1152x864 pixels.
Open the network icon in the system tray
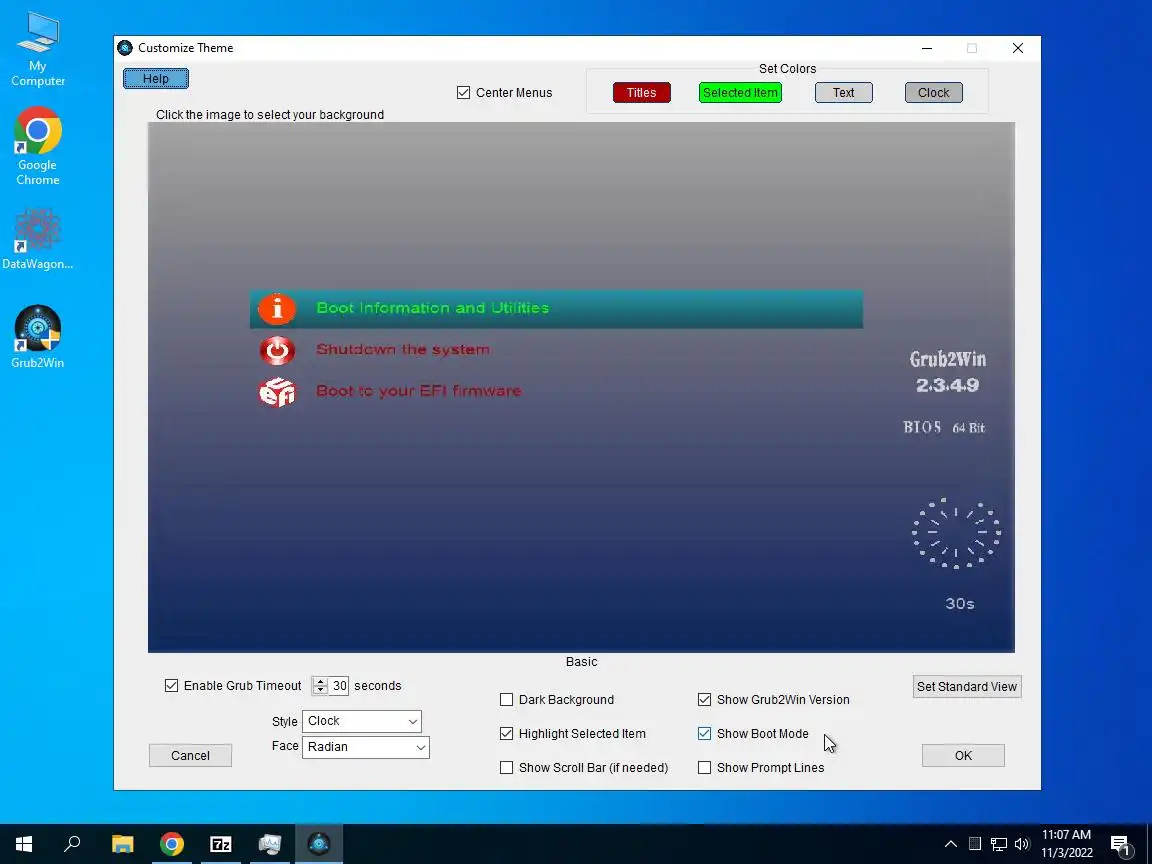(x=998, y=844)
